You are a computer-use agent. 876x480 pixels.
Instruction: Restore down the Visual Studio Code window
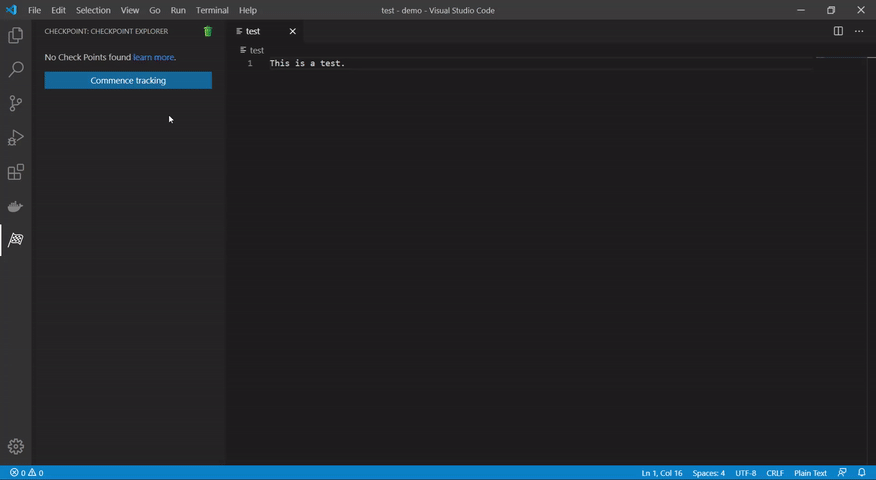(831, 10)
